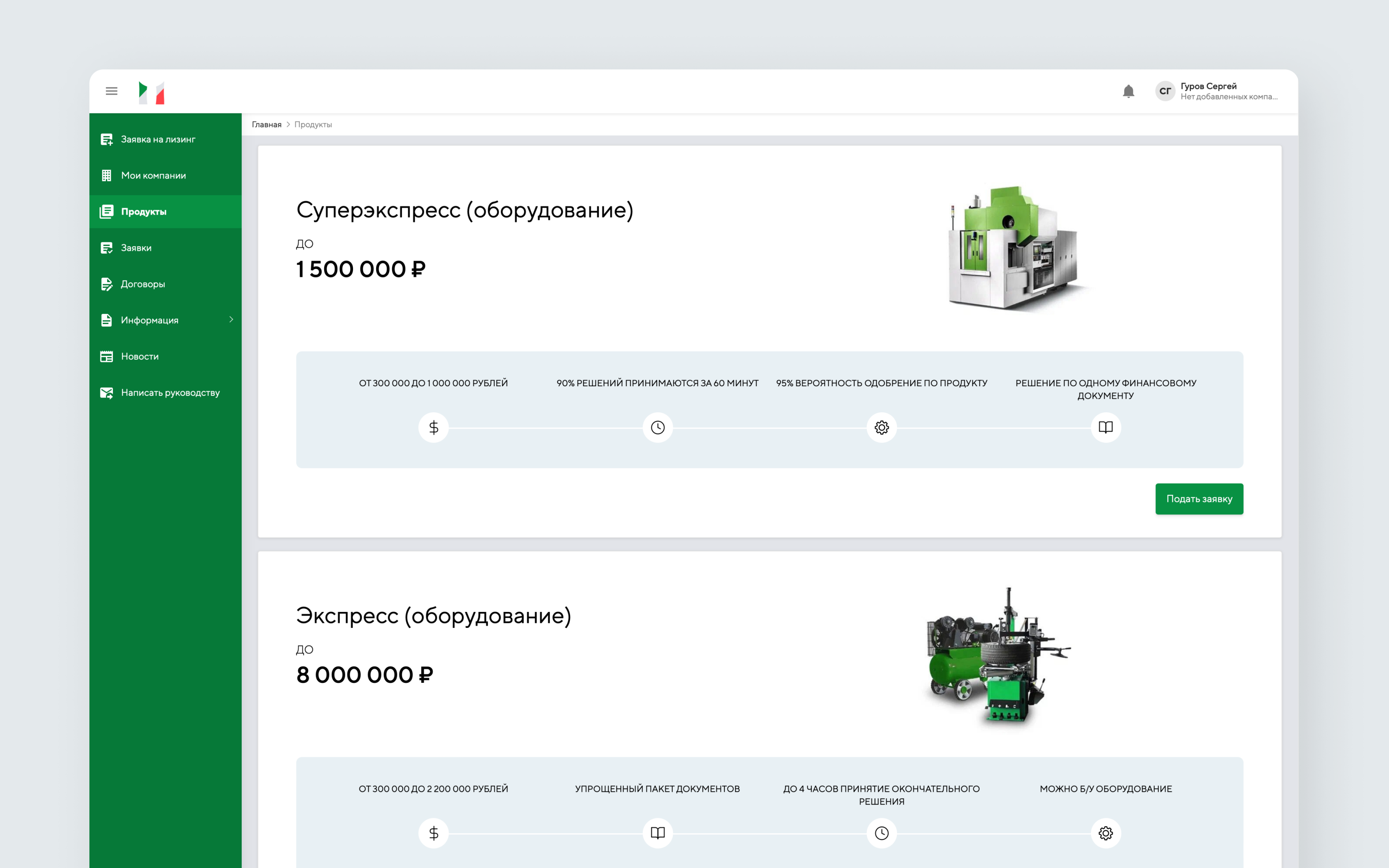Image resolution: width=1389 pixels, height=868 pixels.
Task: Click book icon in Суперэкспресс card
Action: coord(1105,428)
